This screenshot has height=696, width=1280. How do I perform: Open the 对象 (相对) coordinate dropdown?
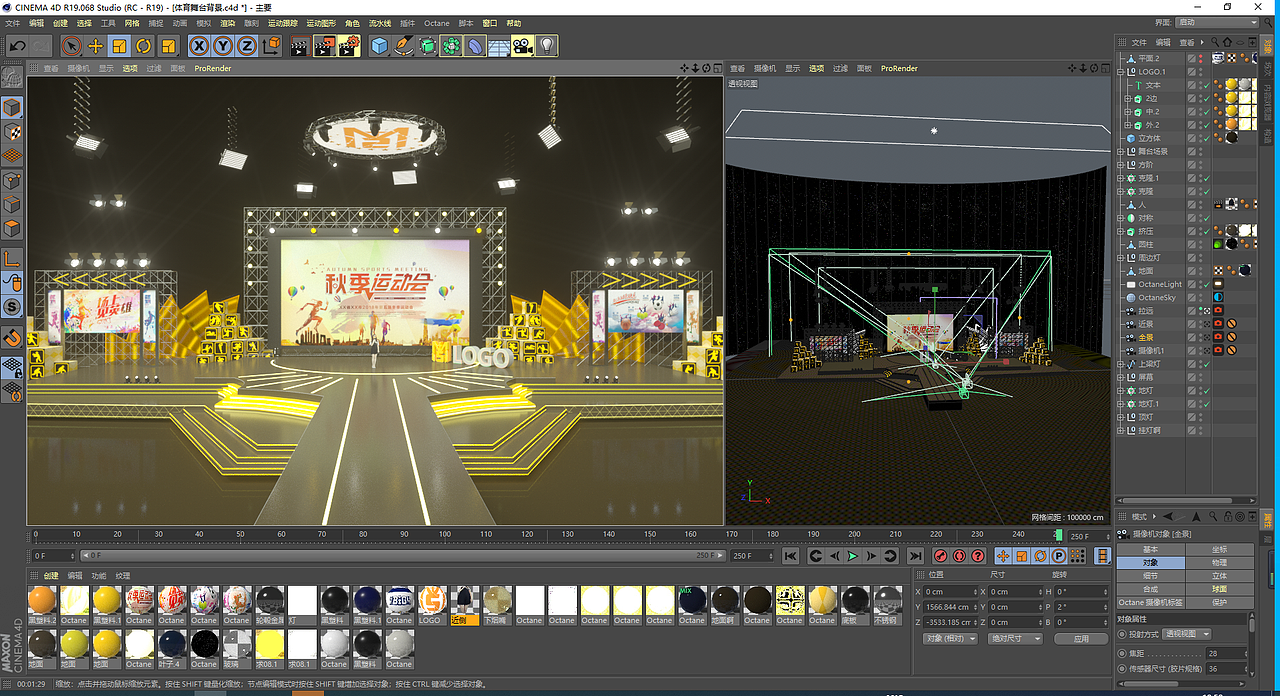tap(948, 638)
